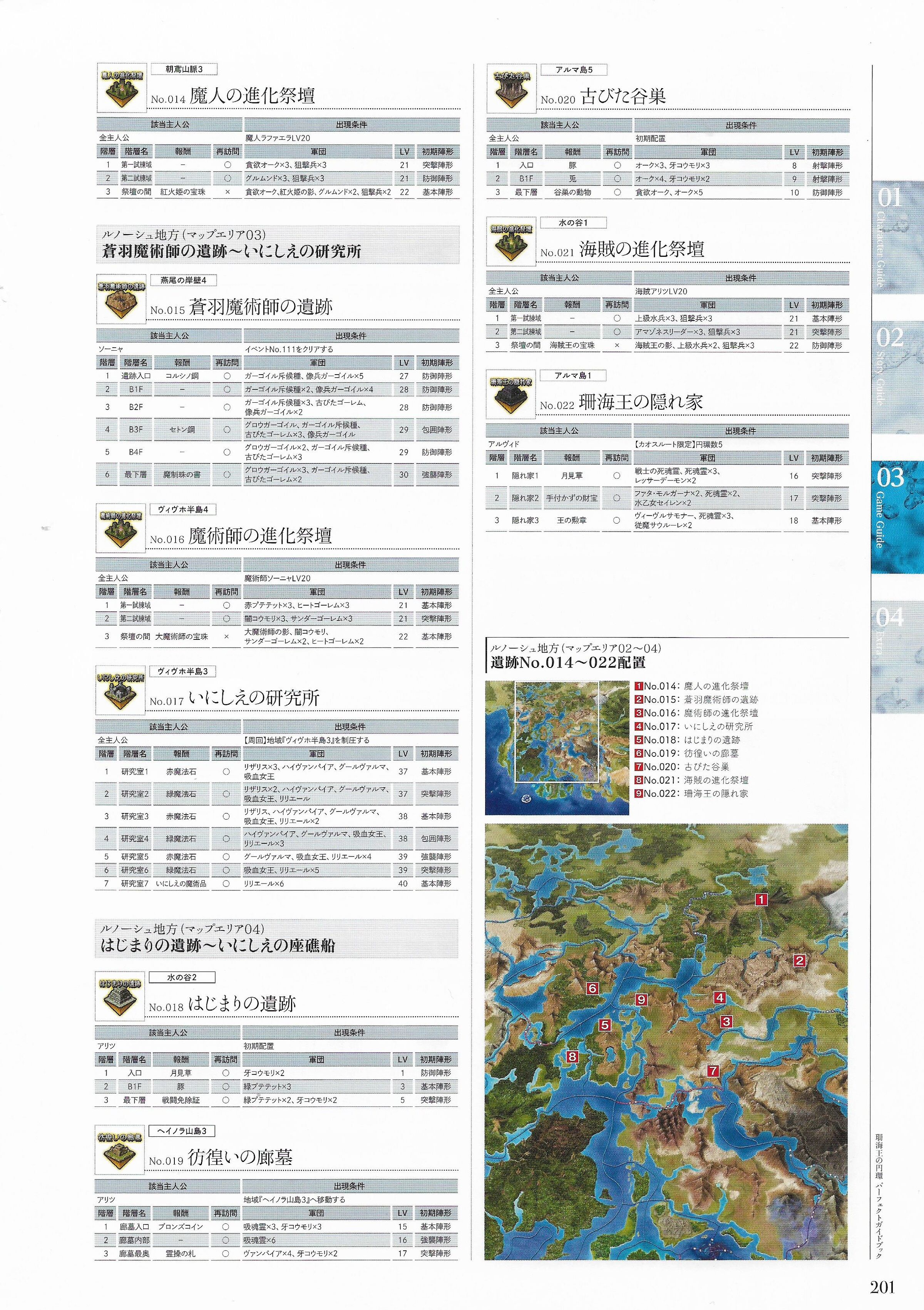The height and width of the screenshot is (1310, 924).
Task: Click the 大魔術師の宝珠 reward cell
Action: [181, 636]
